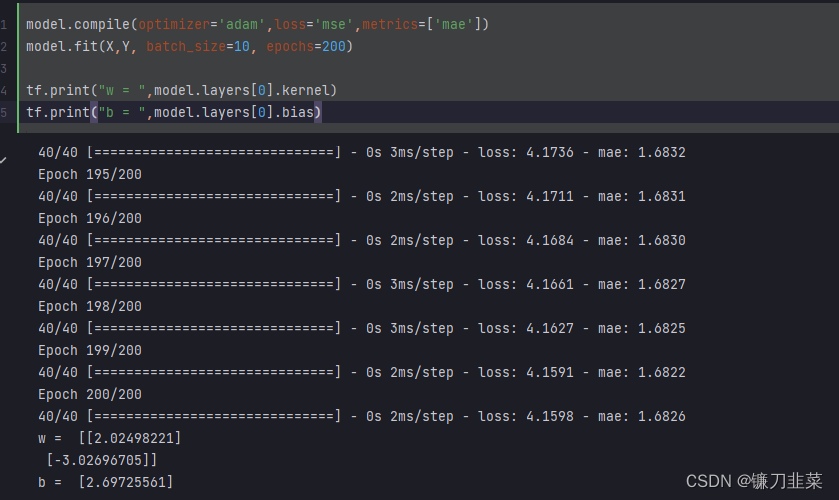Click batch_size=10 parameter
This screenshot has height=500, width=839.
198,47
